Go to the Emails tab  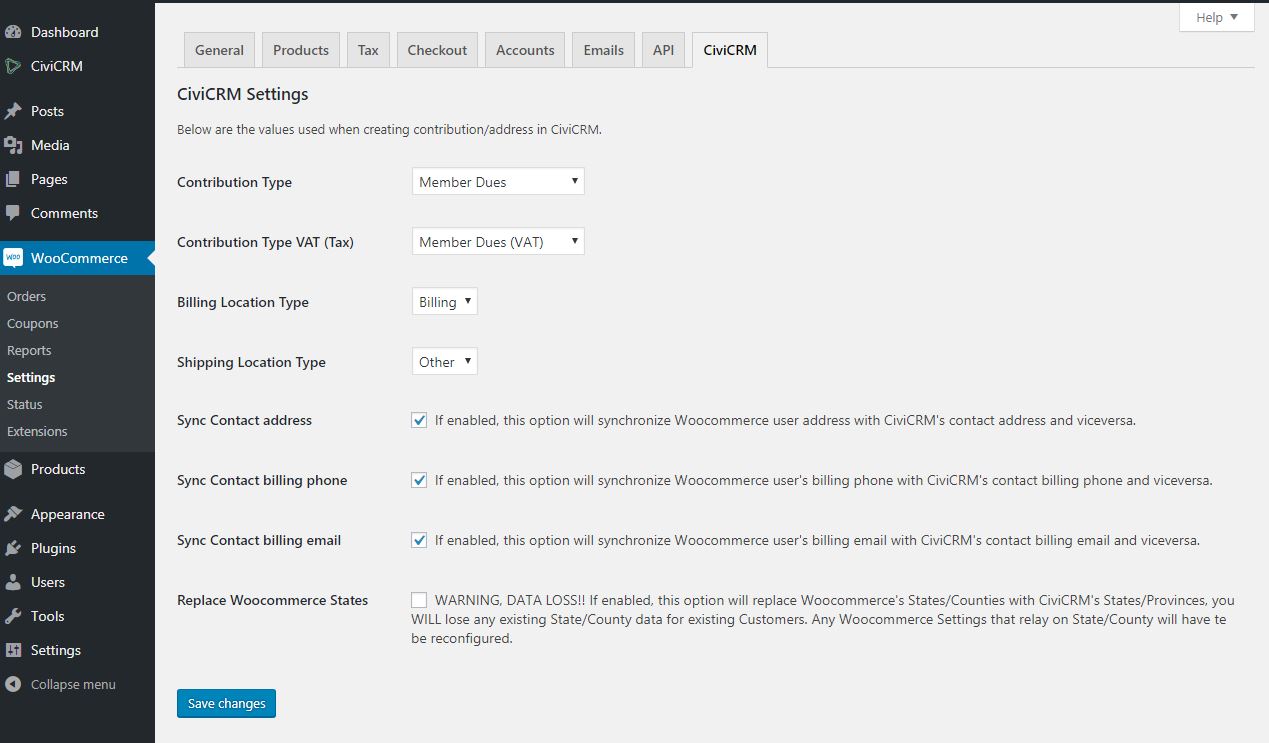(x=604, y=50)
